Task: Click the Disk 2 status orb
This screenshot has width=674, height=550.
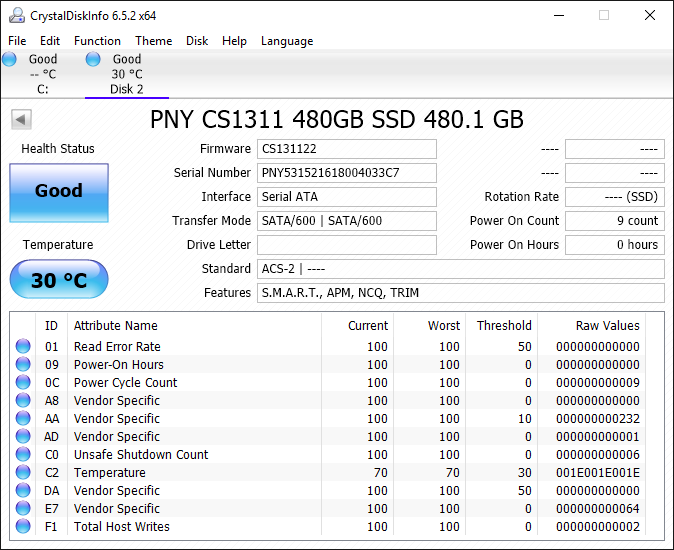Action: [93, 59]
